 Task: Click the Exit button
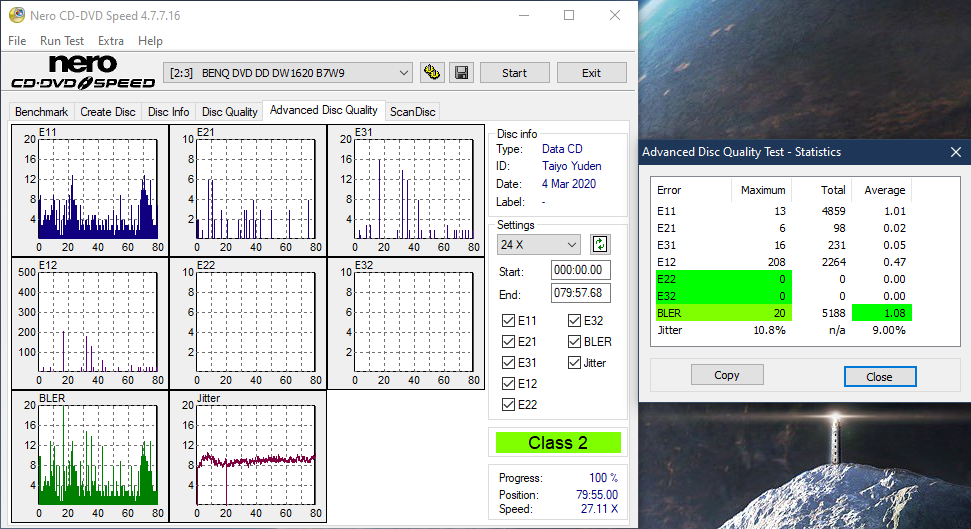coord(591,72)
